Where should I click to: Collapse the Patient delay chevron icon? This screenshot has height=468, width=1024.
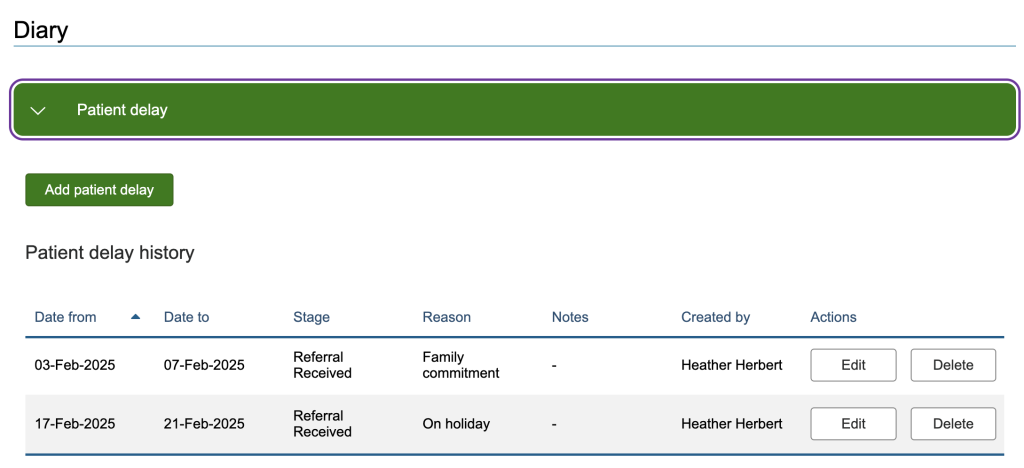pos(39,110)
